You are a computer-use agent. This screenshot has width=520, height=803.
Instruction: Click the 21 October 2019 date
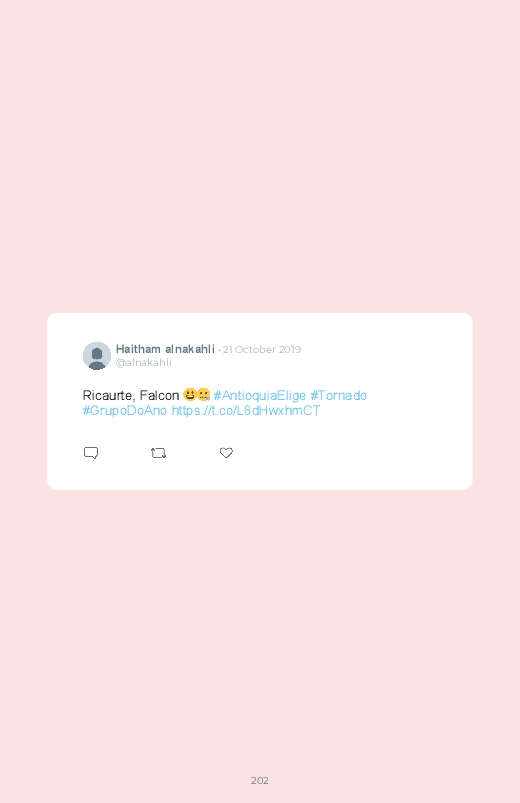tap(262, 349)
